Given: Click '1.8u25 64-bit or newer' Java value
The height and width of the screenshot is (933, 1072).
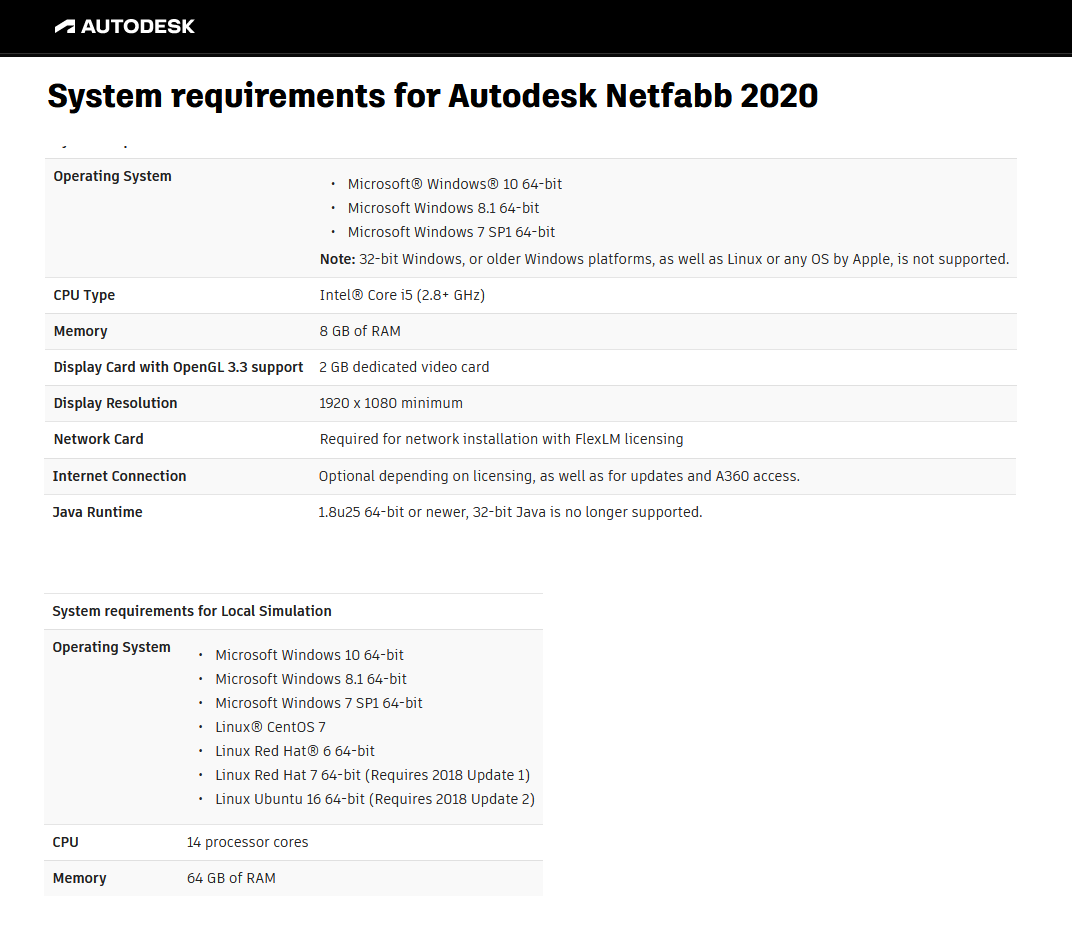Looking at the screenshot, I should pos(510,512).
